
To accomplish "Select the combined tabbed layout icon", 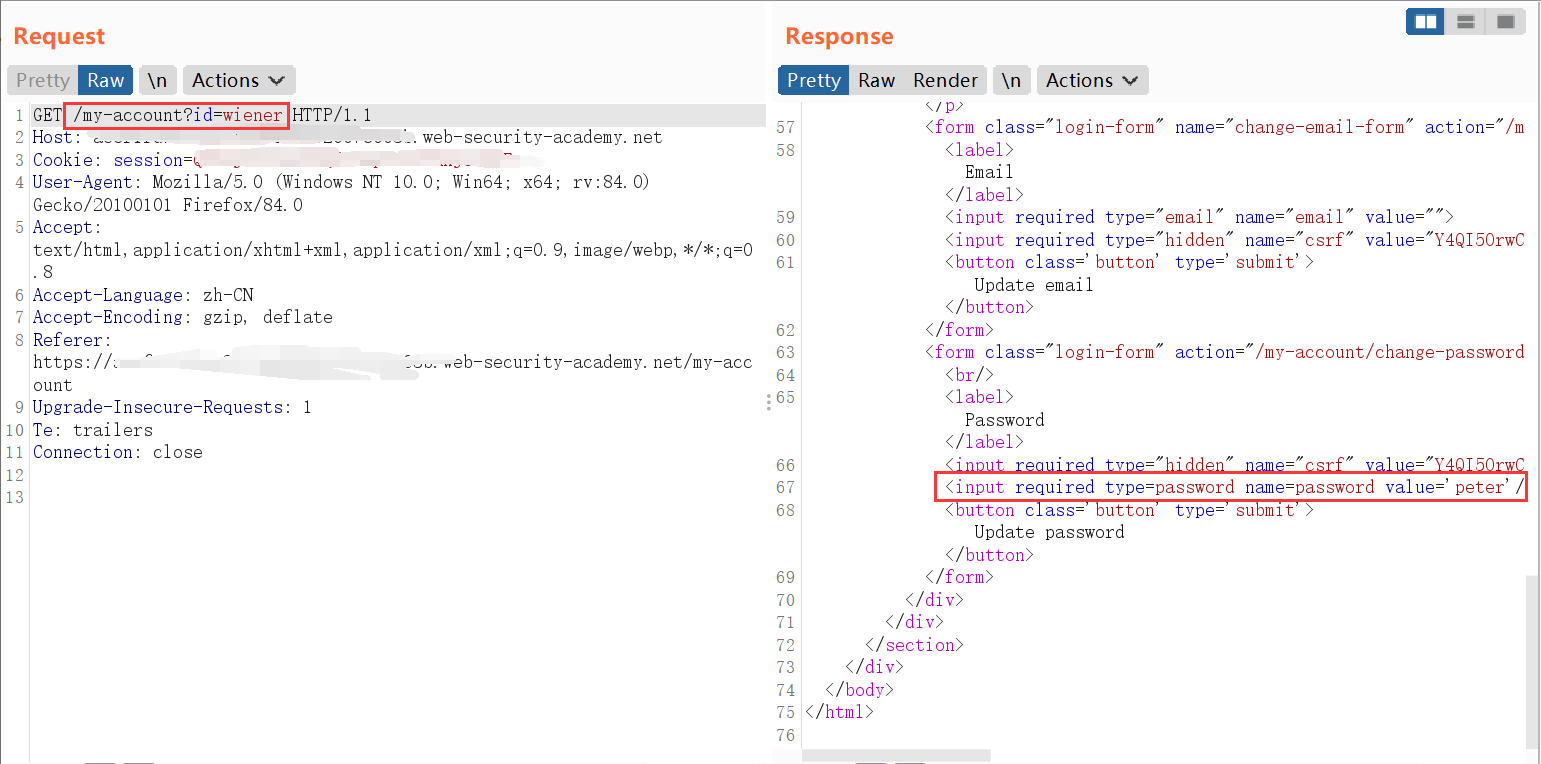I will tap(1504, 21).
